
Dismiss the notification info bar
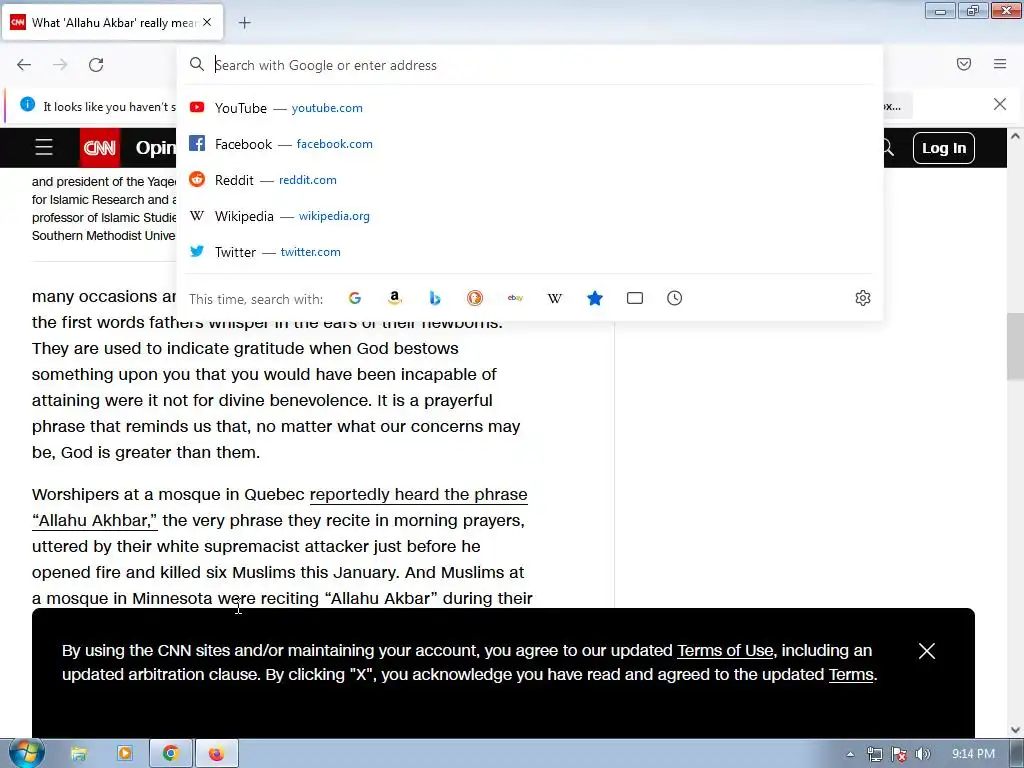click(x=1000, y=104)
